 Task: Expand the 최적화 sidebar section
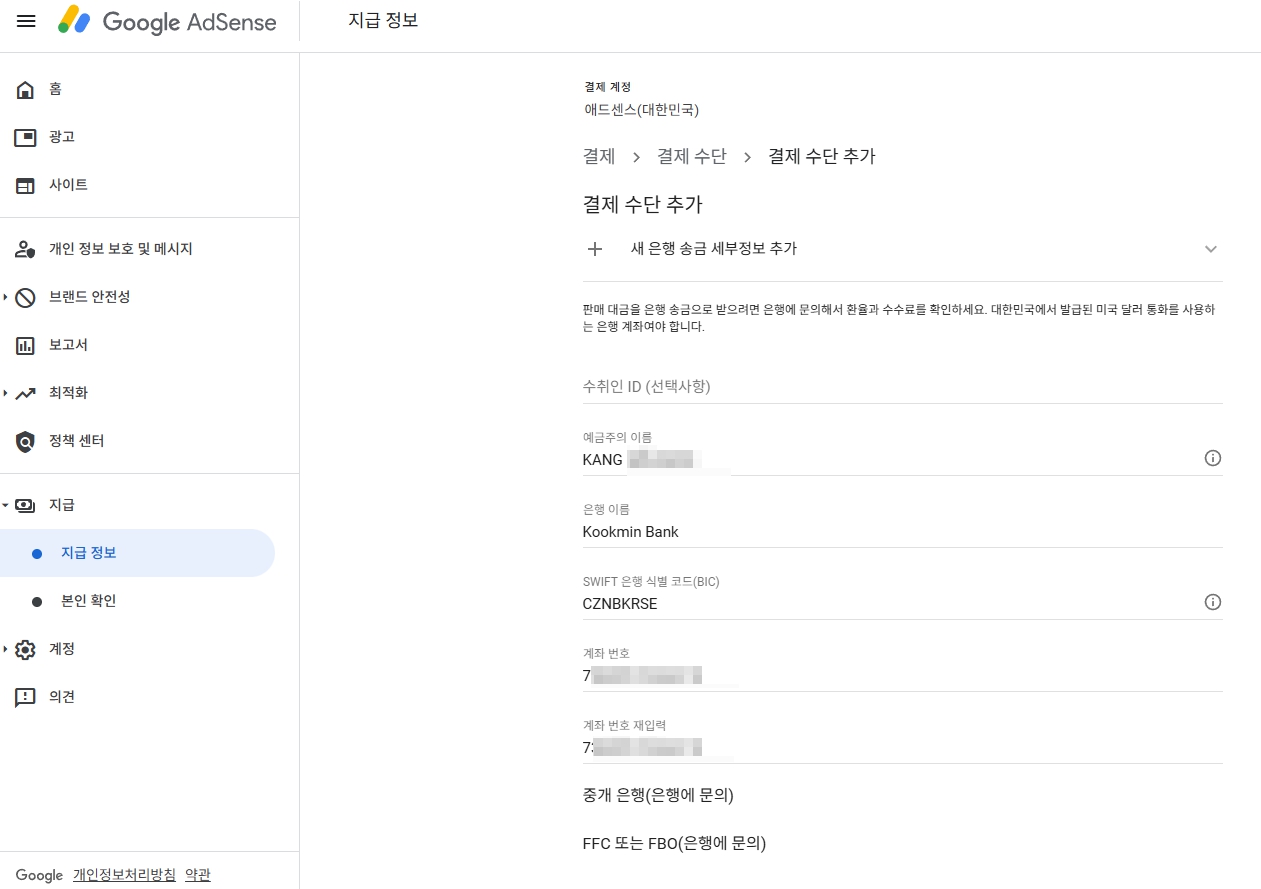click(5, 393)
